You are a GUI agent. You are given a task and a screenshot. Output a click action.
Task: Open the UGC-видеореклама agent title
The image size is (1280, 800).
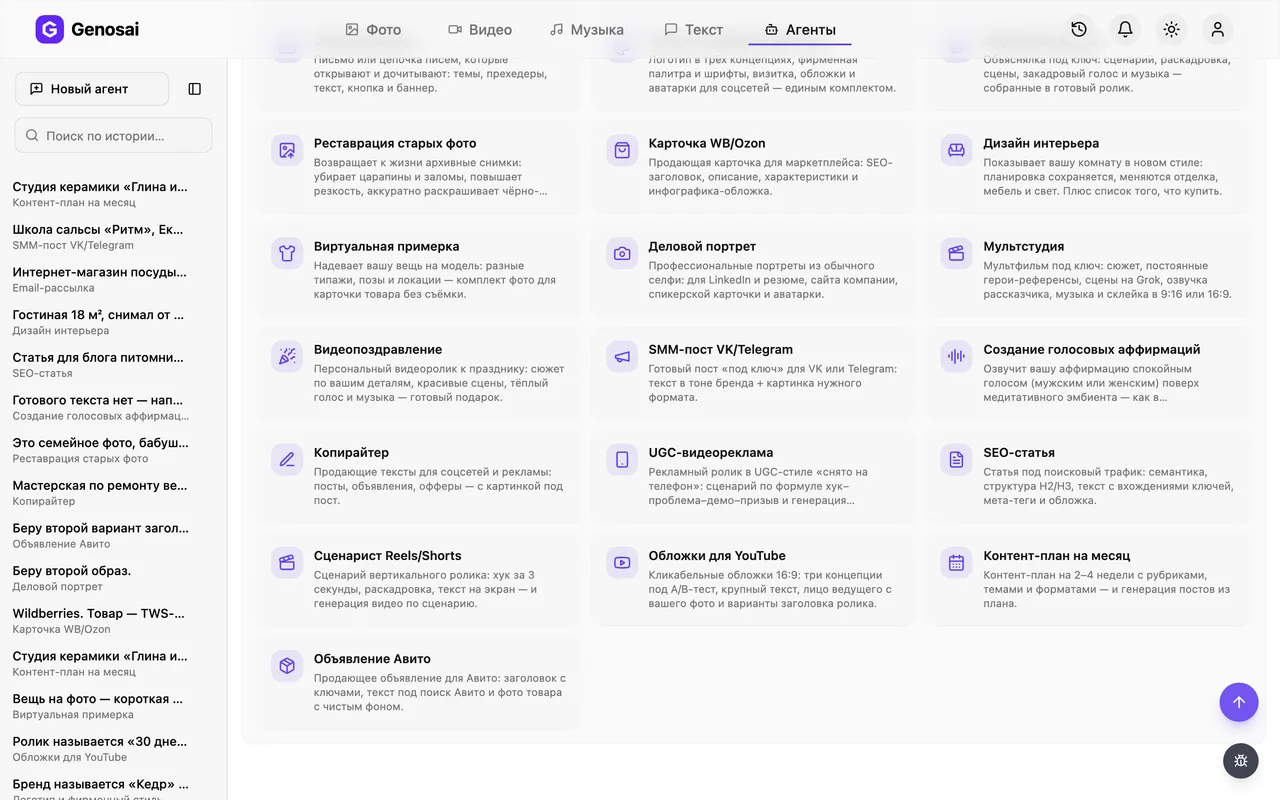(711, 452)
